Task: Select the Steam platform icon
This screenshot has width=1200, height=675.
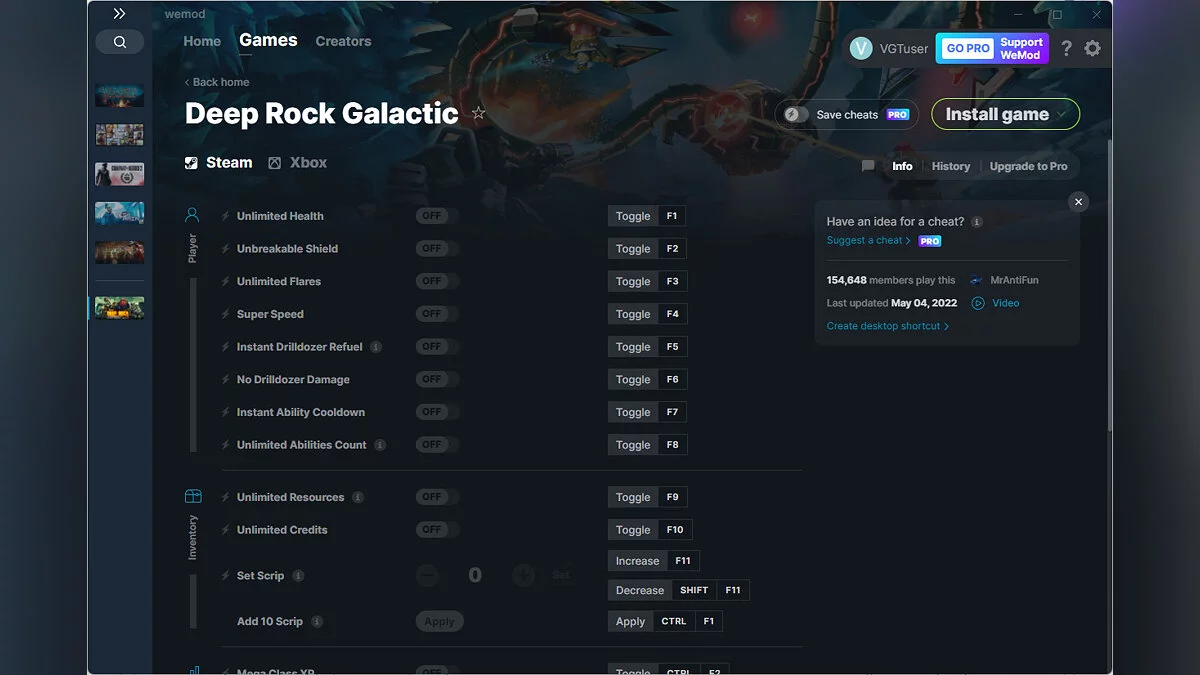Action: (190, 162)
